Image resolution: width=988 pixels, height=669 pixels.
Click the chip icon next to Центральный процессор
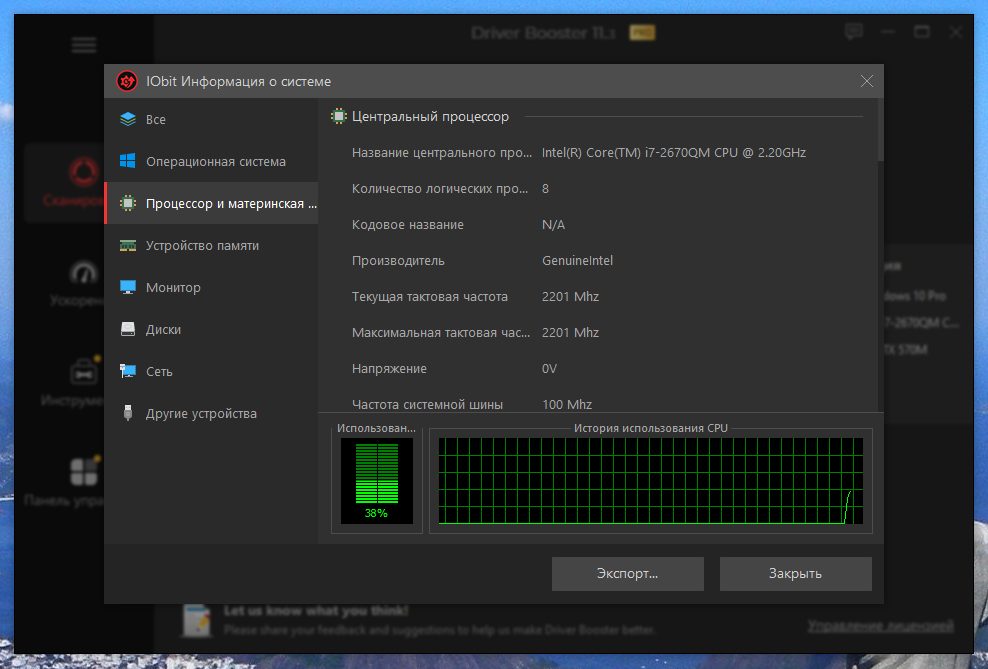tap(339, 117)
